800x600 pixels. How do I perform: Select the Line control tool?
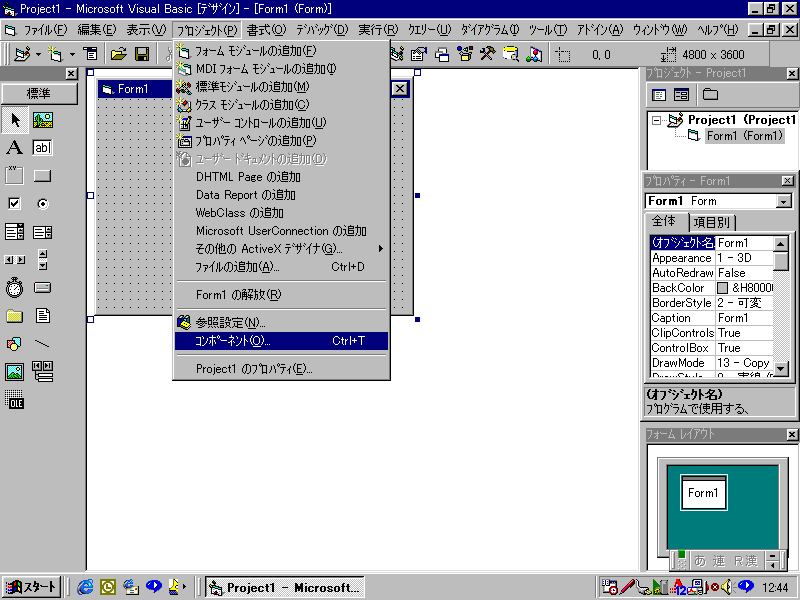click(43, 344)
